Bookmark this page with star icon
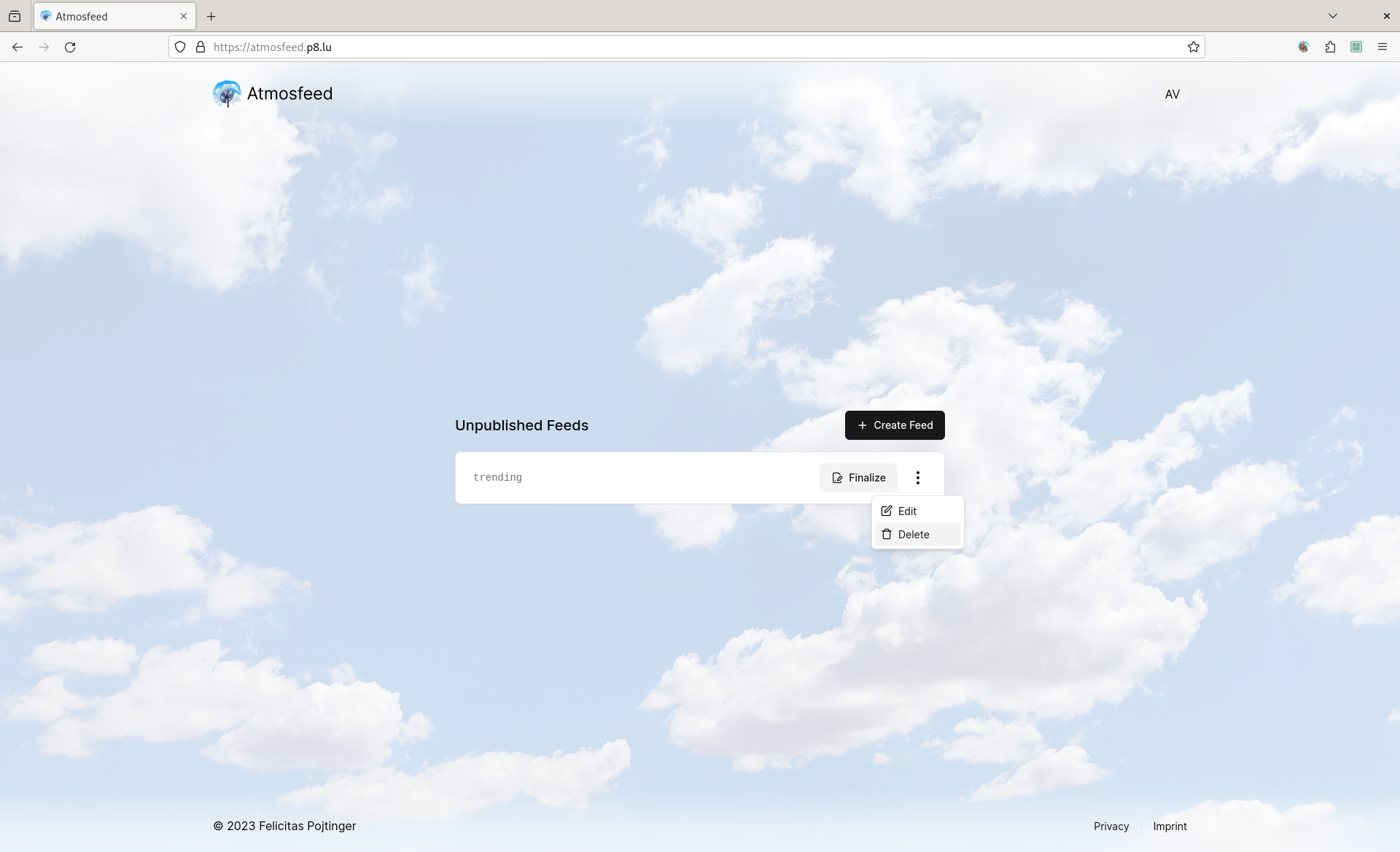The image size is (1400, 852). [x=1193, y=47]
